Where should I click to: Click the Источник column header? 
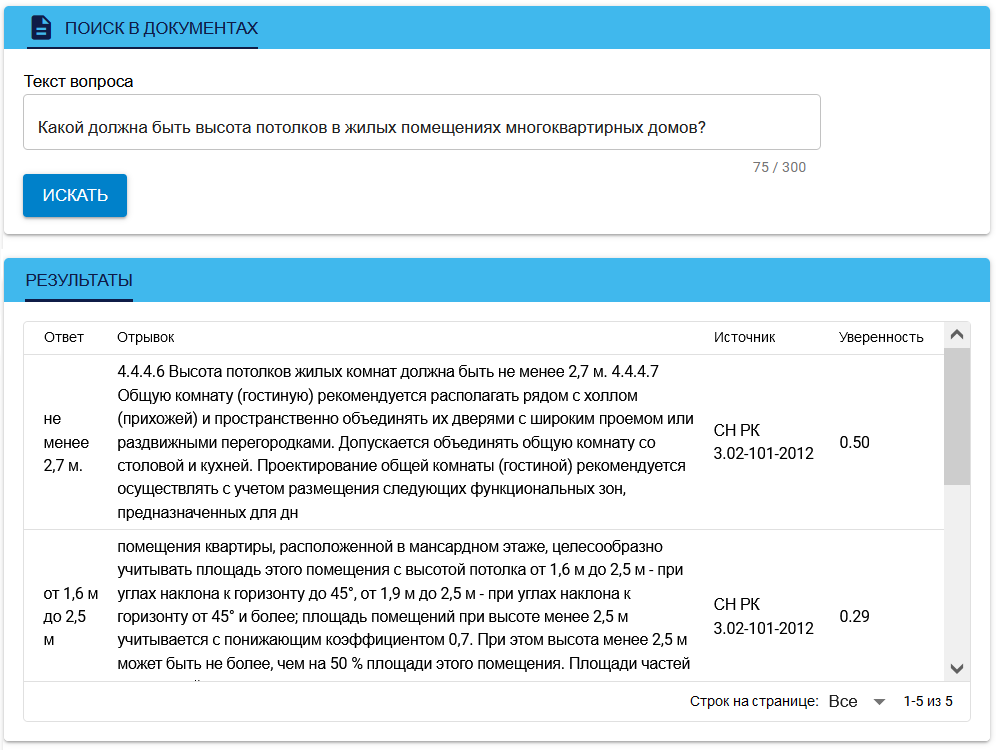pyautogui.click(x=744, y=337)
